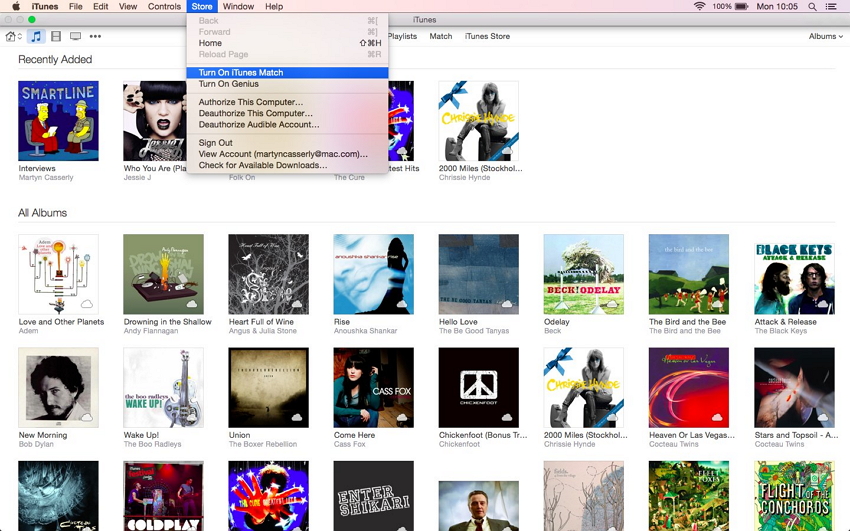Choose Authorize This Computer…
Image resolution: width=850 pixels, height=531 pixels.
pyautogui.click(x=250, y=102)
